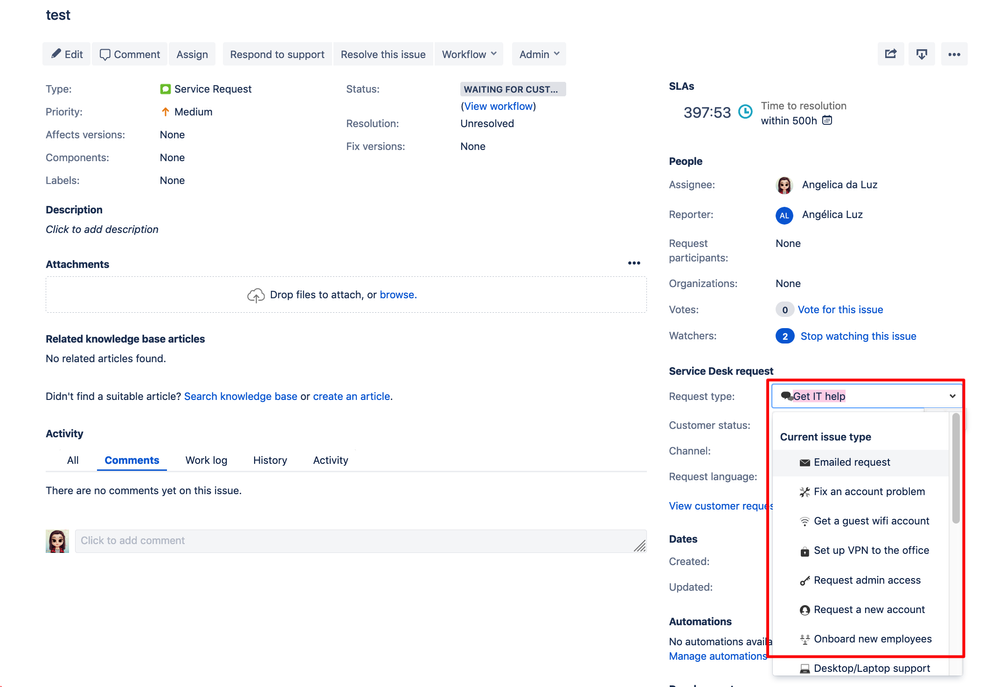
Task: Open the Attachments options ellipsis
Action: pyautogui.click(x=634, y=263)
